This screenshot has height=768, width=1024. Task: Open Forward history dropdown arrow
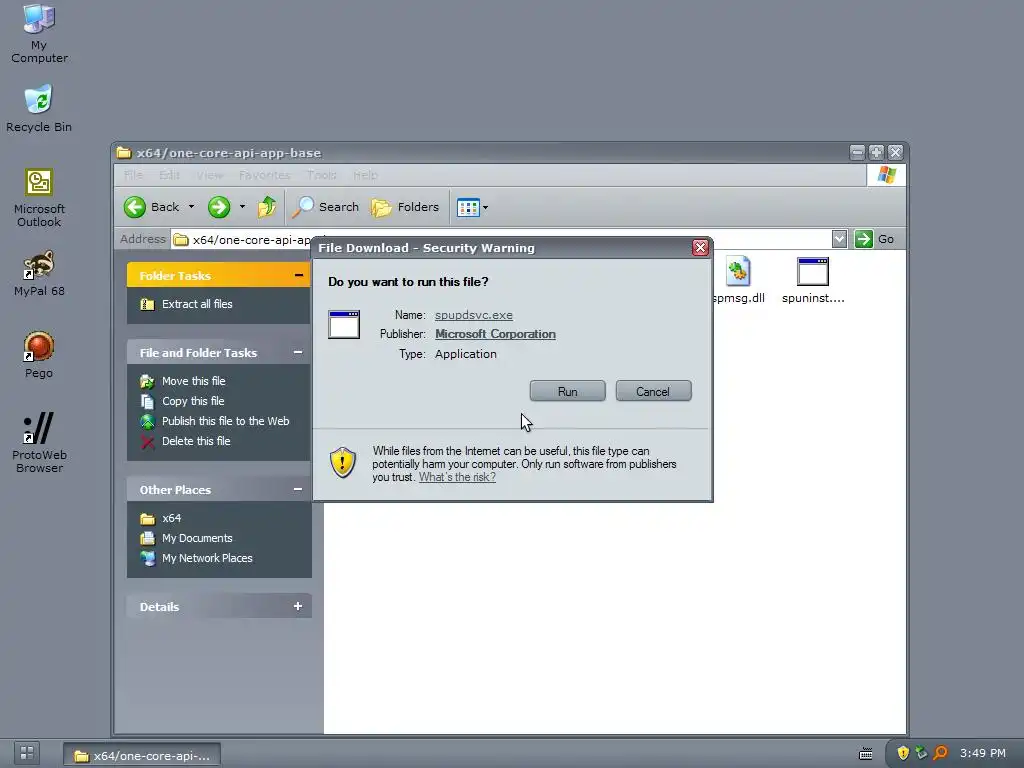click(x=242, y=207)
